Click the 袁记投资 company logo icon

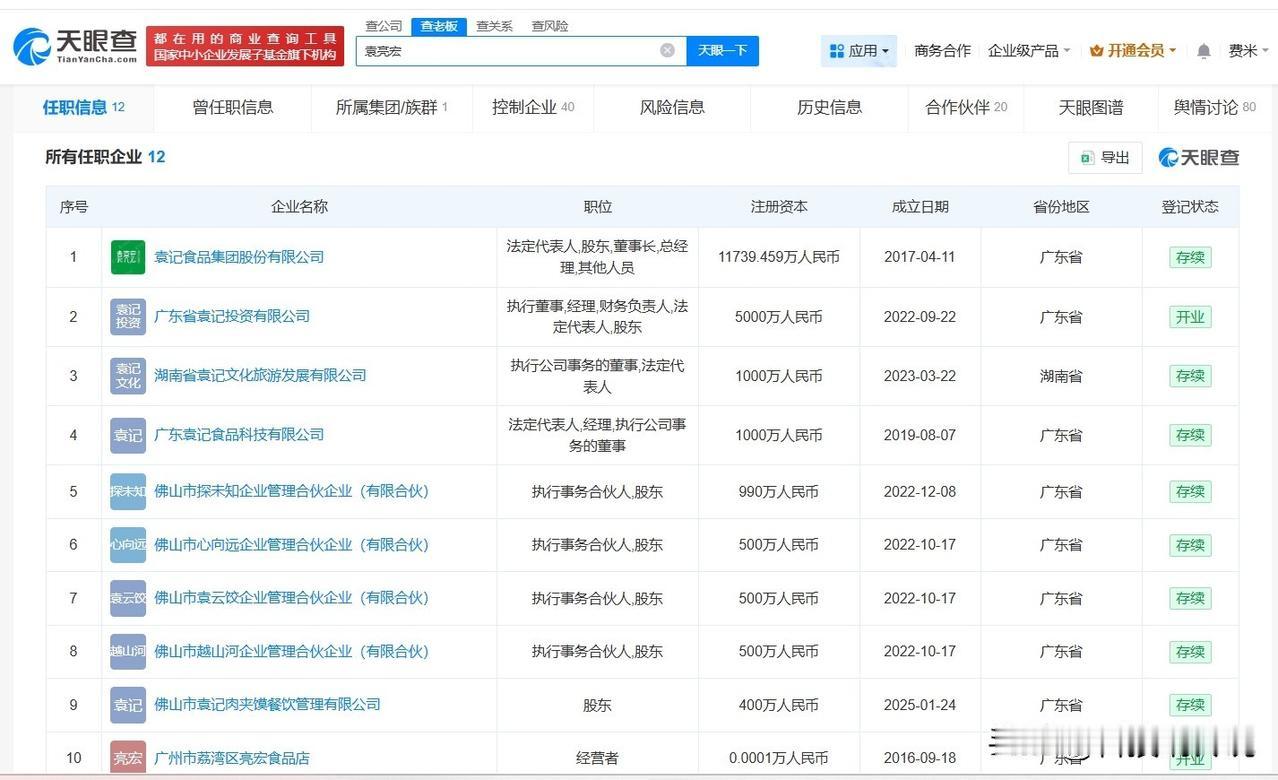click(x=128, y=316)
